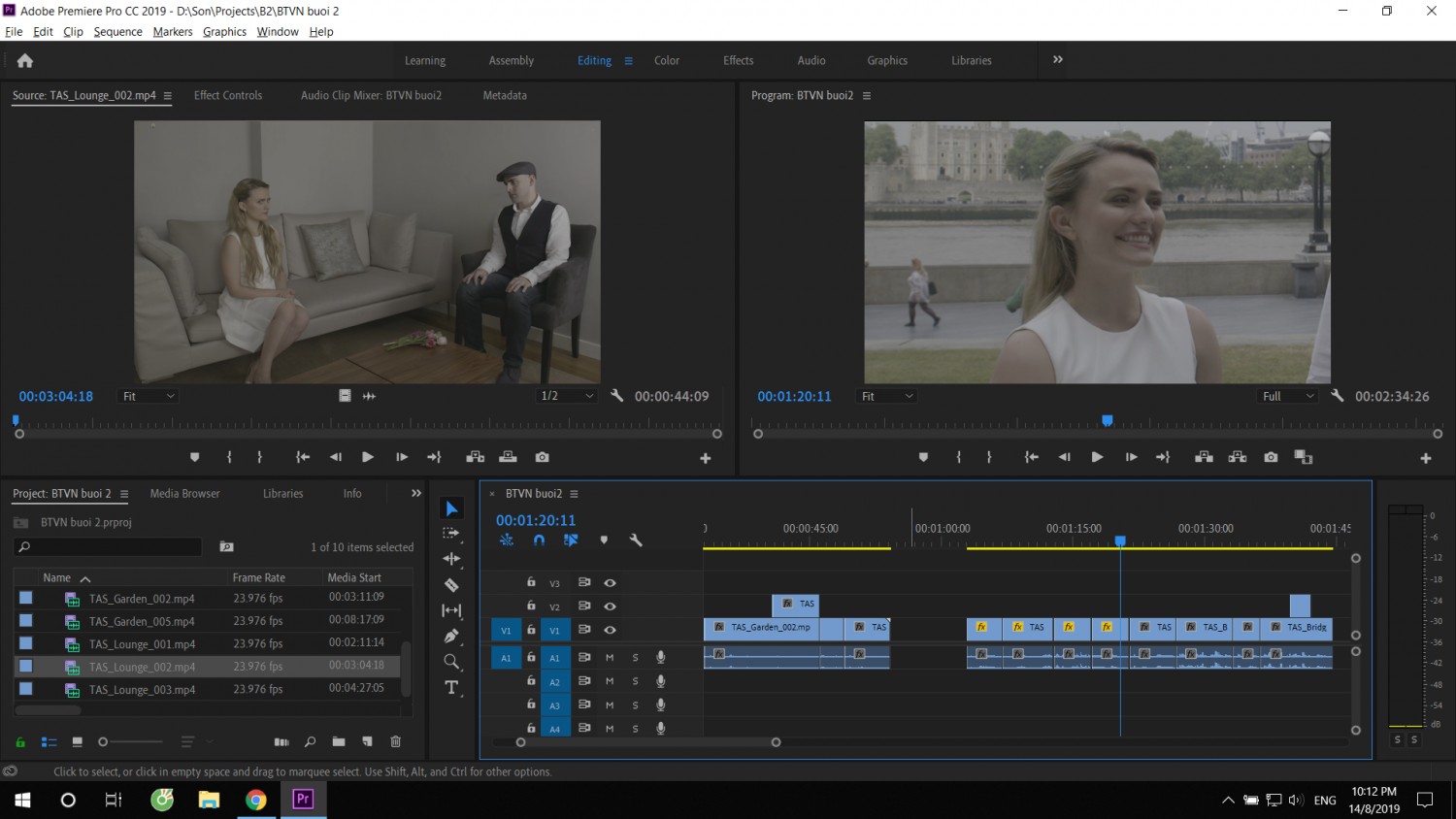Open the Media Browser panel

point(184,493)
